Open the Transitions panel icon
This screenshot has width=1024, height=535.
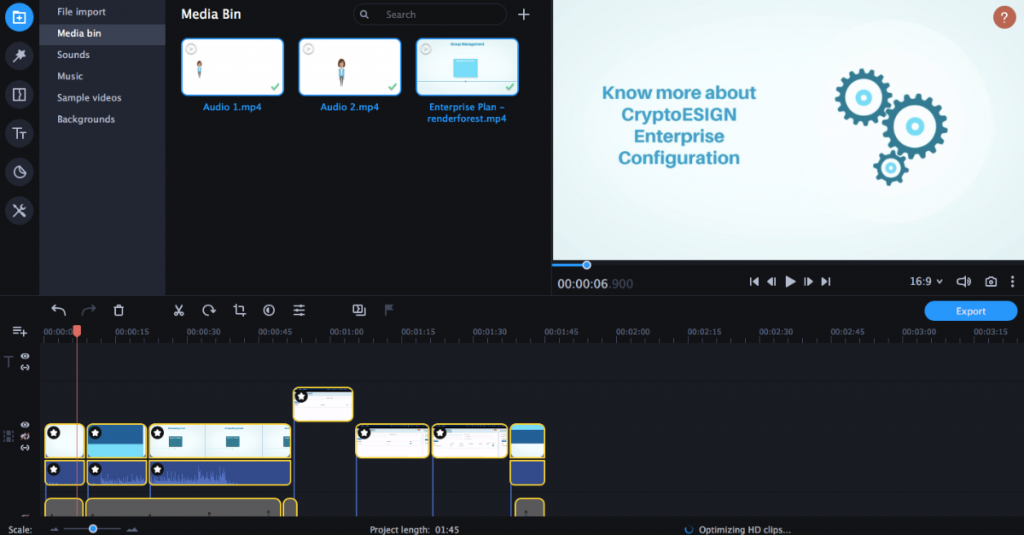coord(19,95)
